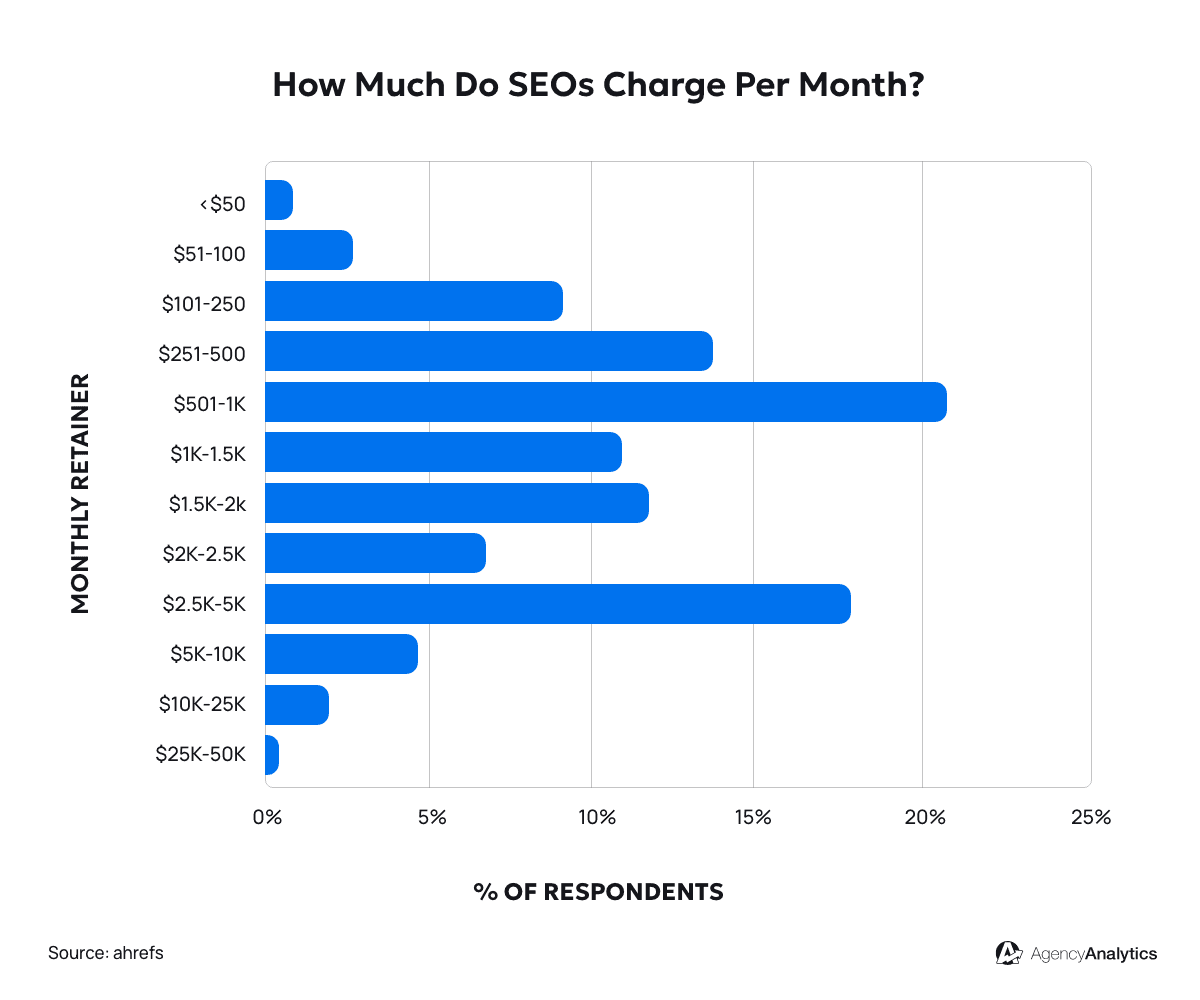Click the $51-100 bar

308,250
